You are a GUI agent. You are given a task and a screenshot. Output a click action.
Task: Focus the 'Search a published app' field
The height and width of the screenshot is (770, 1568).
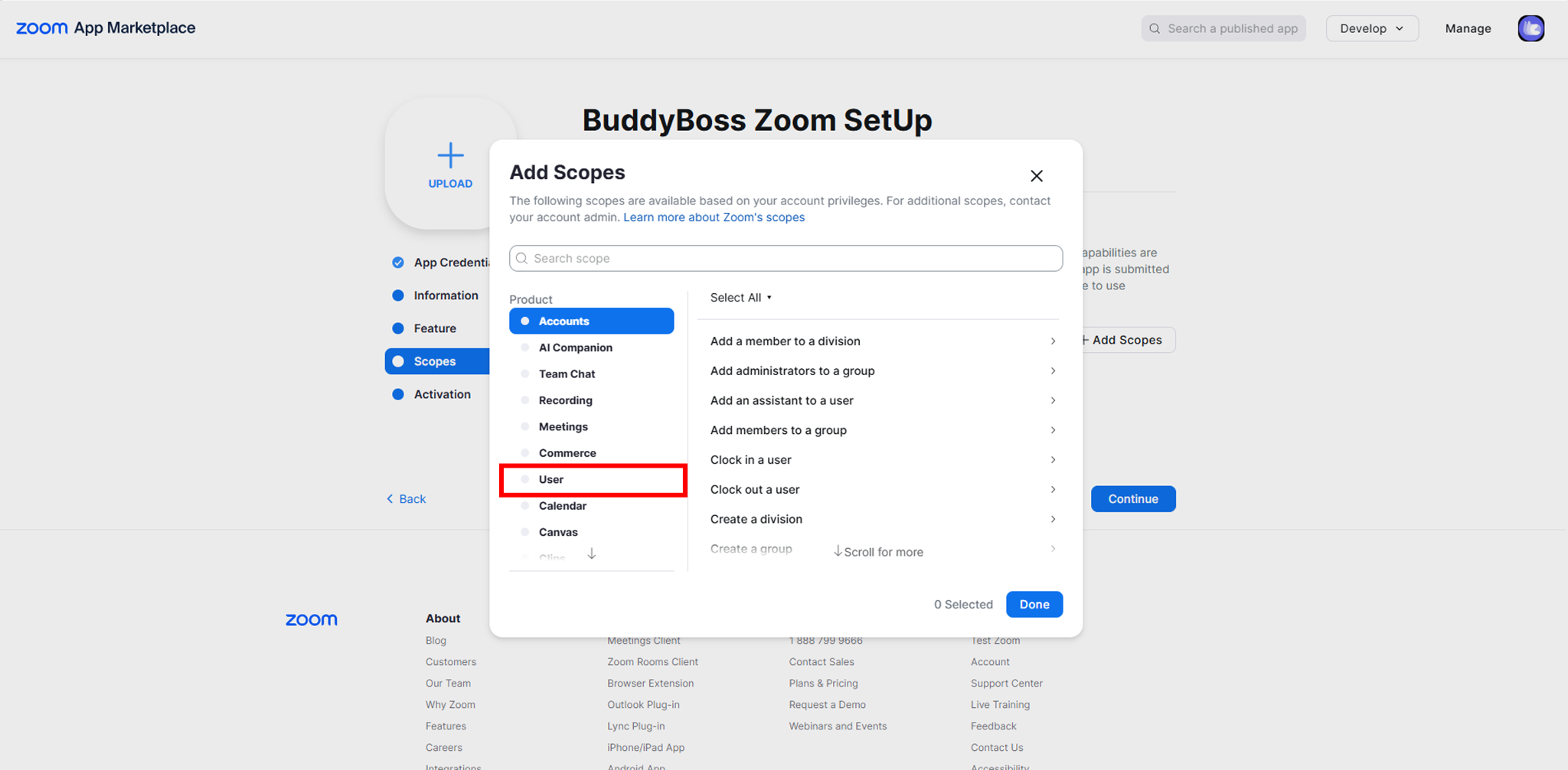(1223, 28)
